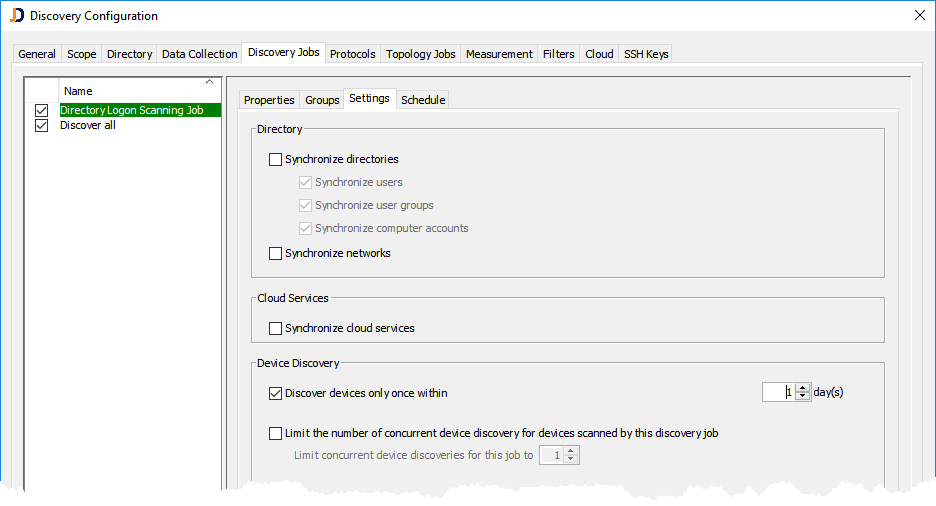Go to the Topology Jobs tab
936x506 pixels.
tap(420, 54)
